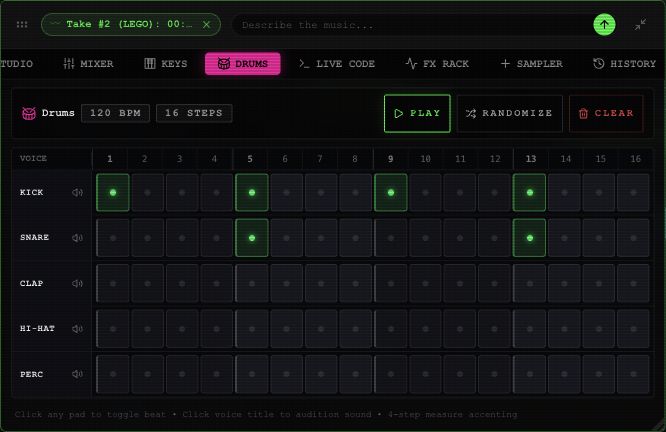Focus the Describe the music input field
This screenshot has height=432, width=666.
point(412,25)
